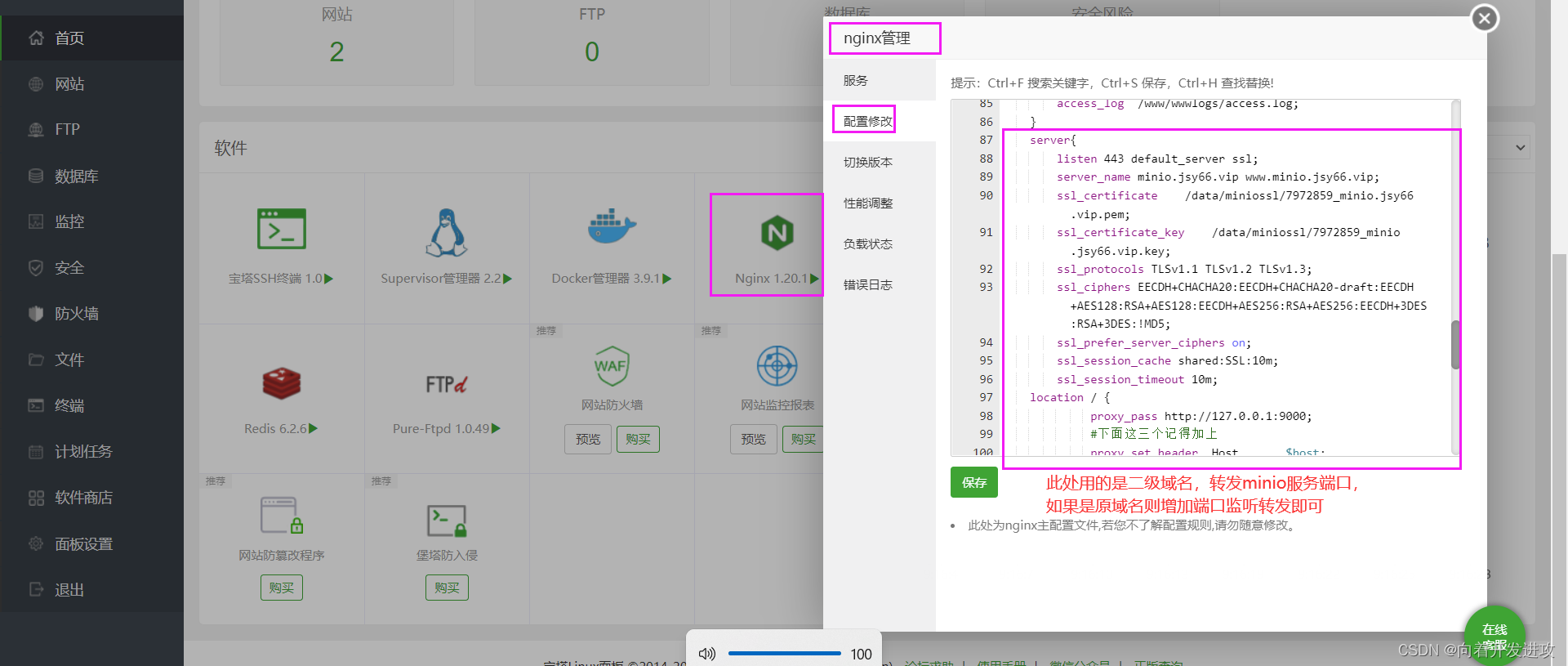
Task: Click the 网站防篡改程序 lock icon
Action: [282, 515]
